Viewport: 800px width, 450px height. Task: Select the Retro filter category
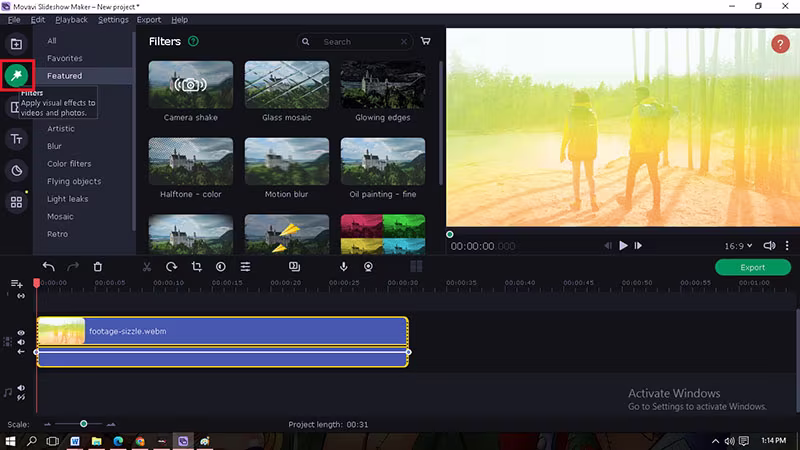coord(57,234)
